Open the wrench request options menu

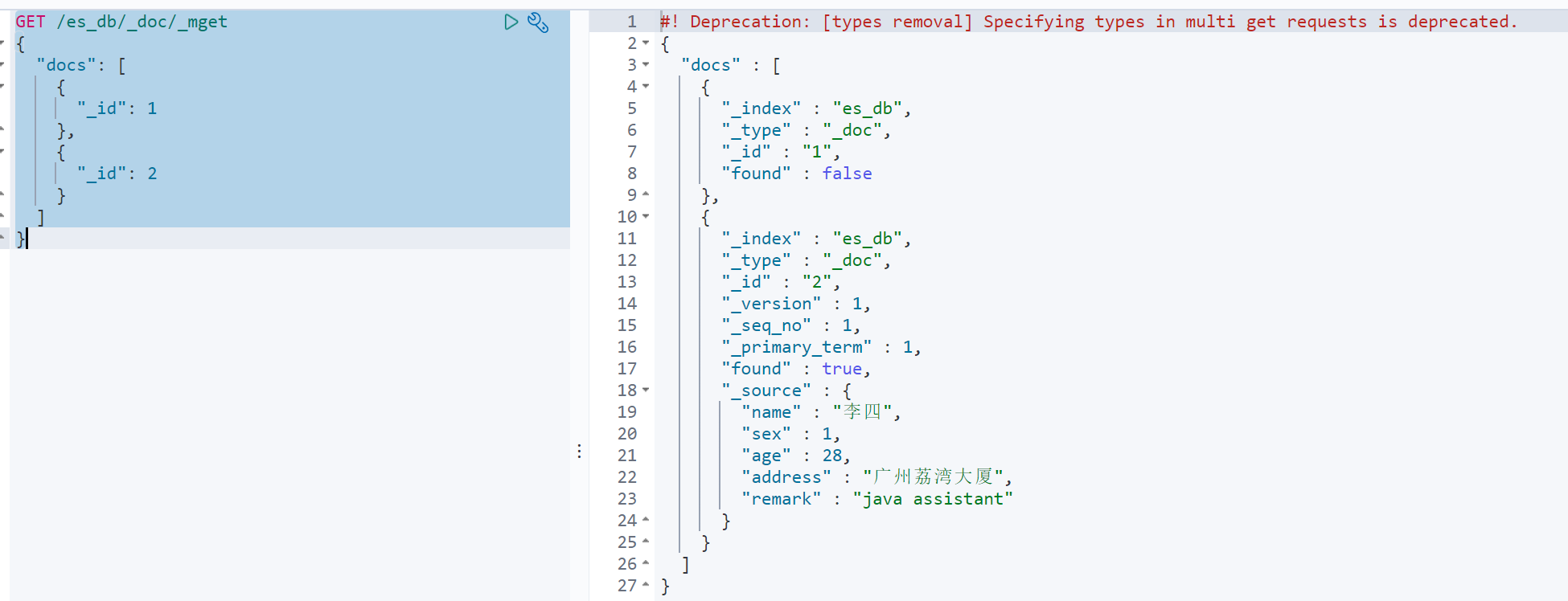(538, 22)
